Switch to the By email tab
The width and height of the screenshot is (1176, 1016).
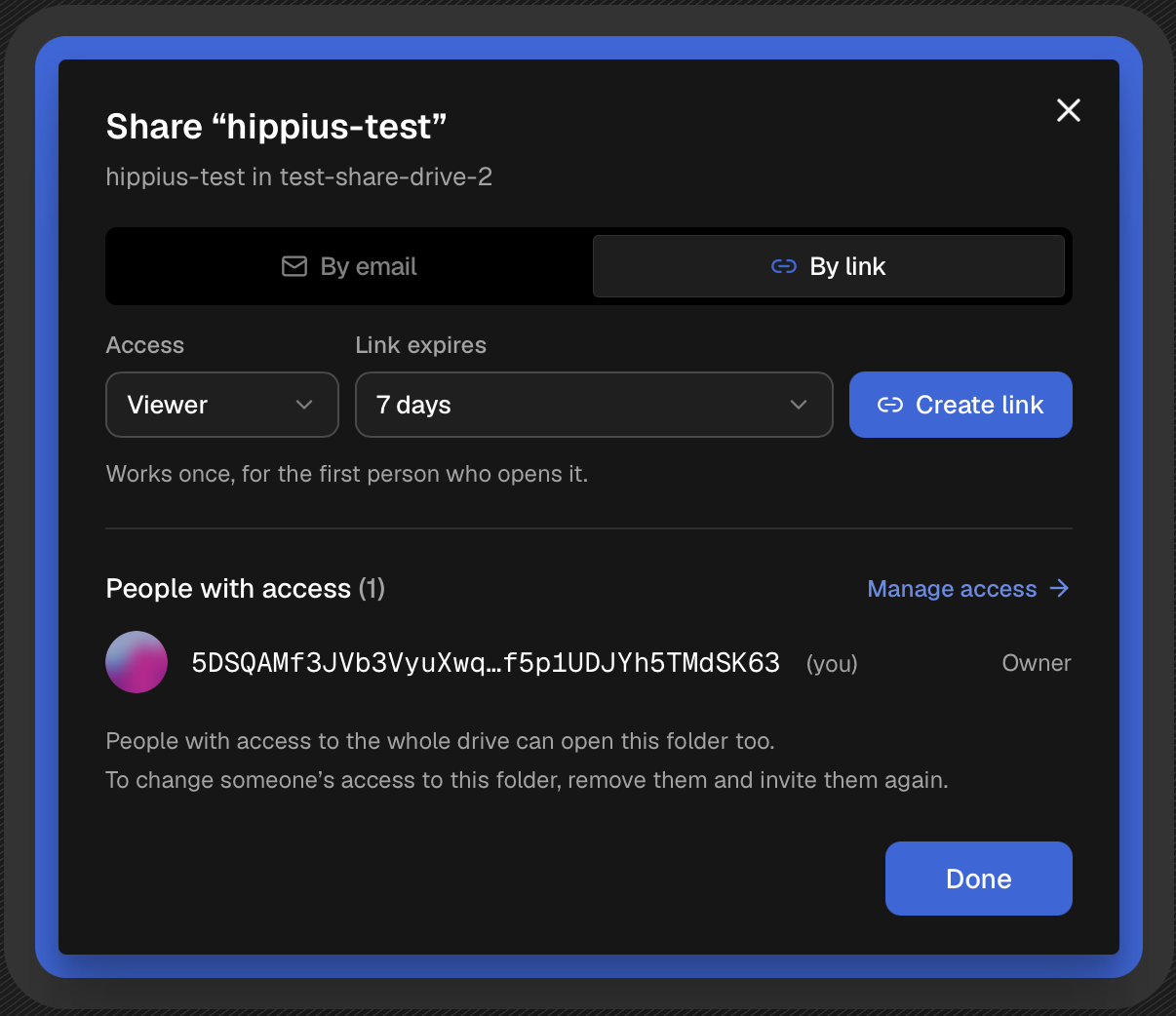pyautogui.click(x=349, y=266)
